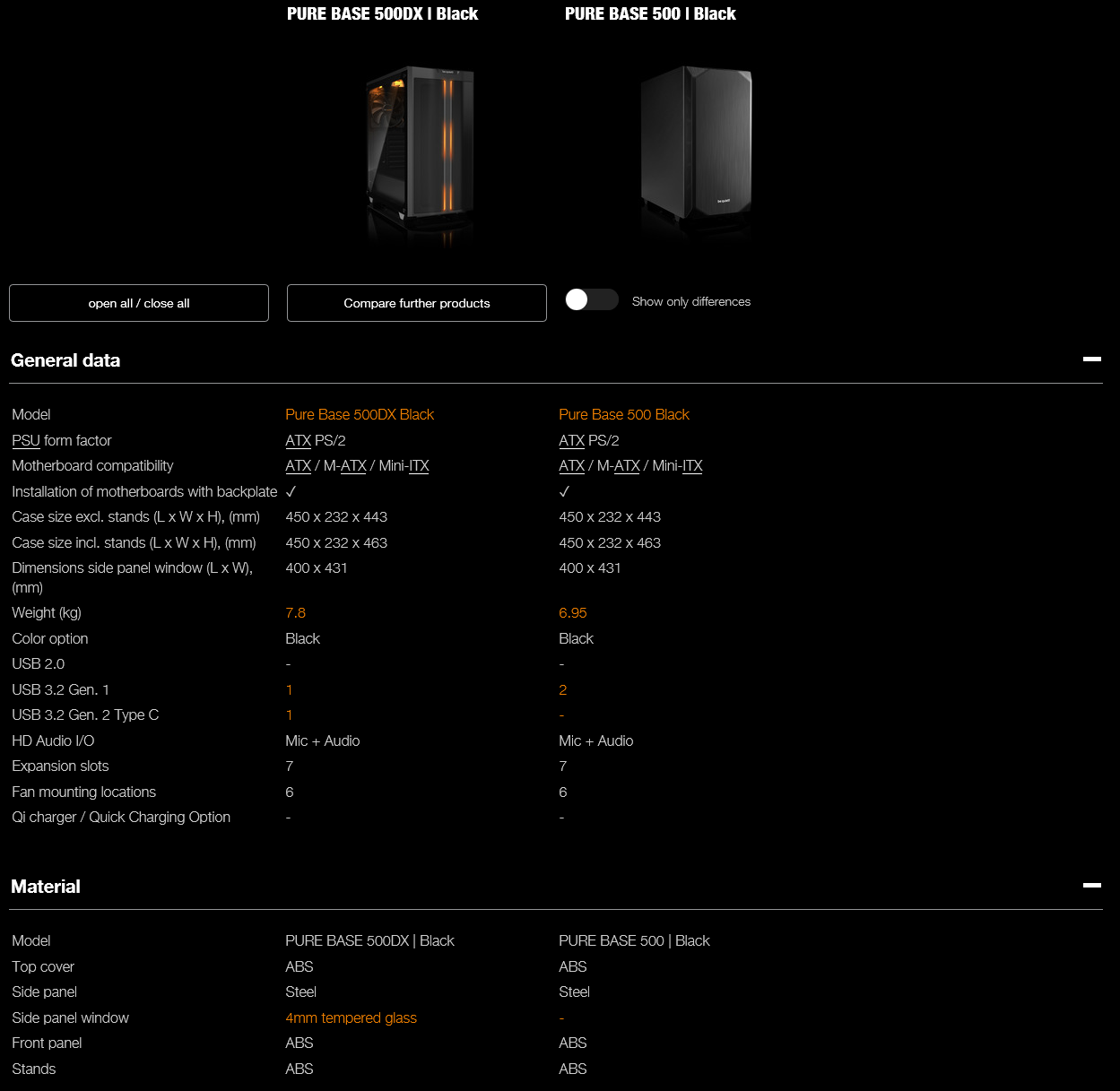Click the PURE BASE 500 | Black heading
The image size is (1120, 1091).
coord(650,13)
